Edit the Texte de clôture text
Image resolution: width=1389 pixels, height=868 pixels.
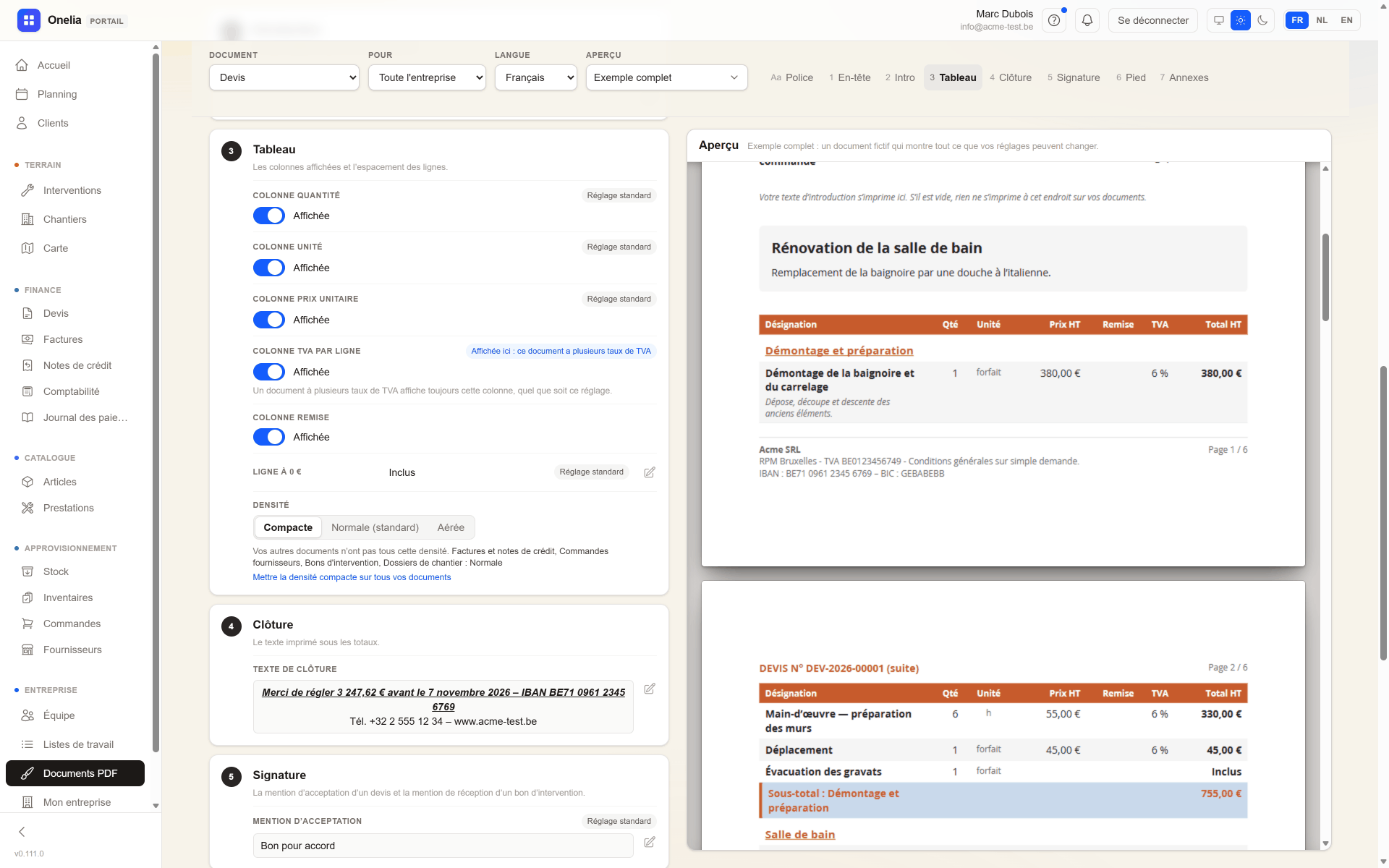tap(650, 689)
